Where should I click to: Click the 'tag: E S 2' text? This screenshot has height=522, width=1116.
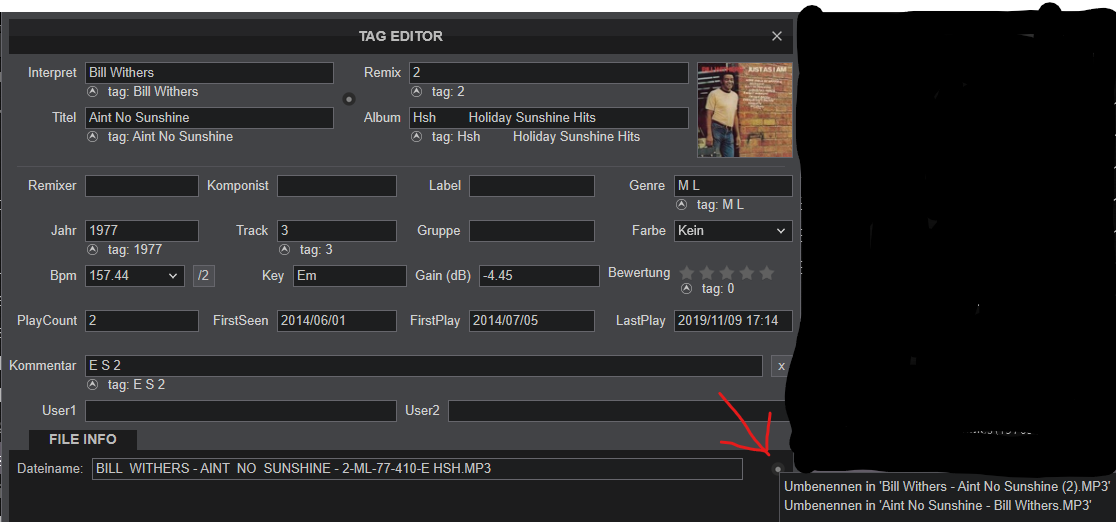[137, 385]
